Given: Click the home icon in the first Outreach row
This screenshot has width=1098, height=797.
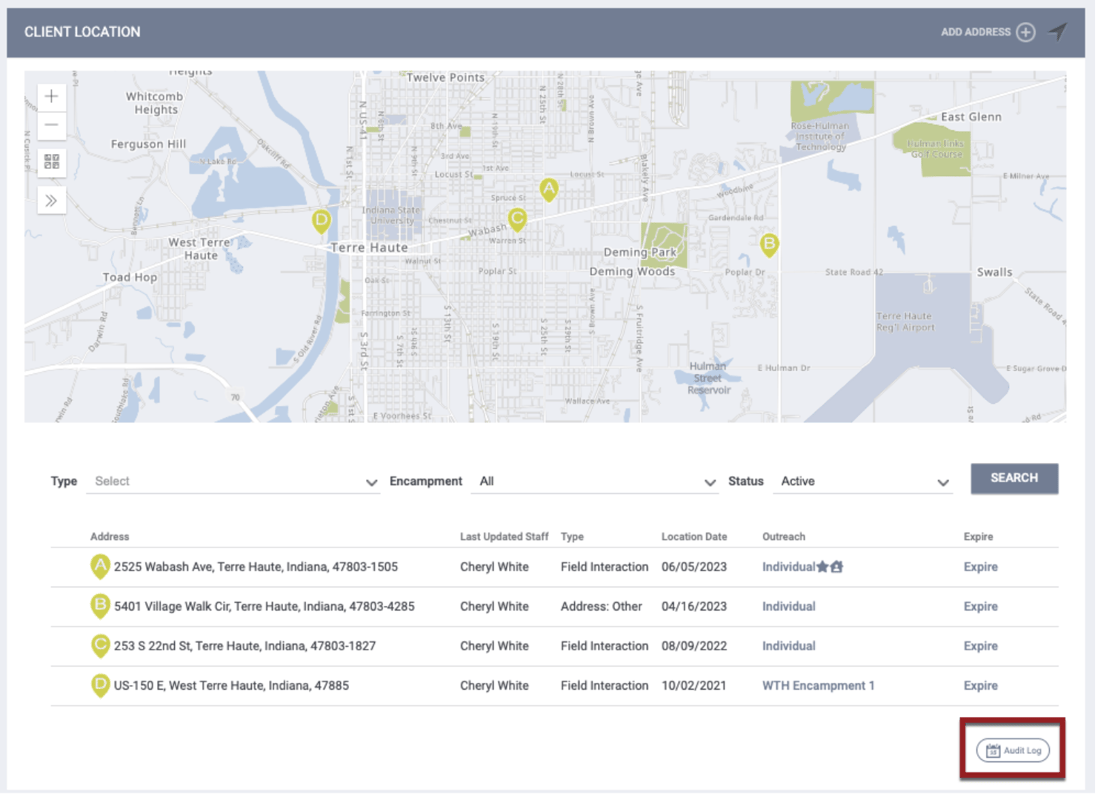Looking at the screenshot, I should (836, 566).
